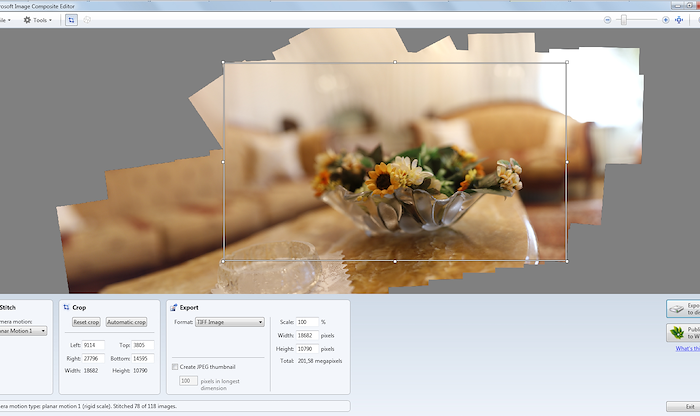Open the What's this link
The image size is (700, 416).
[x=688, y=349]
